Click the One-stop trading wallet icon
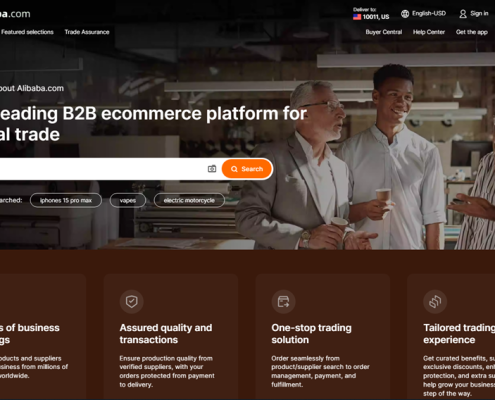 283,302
